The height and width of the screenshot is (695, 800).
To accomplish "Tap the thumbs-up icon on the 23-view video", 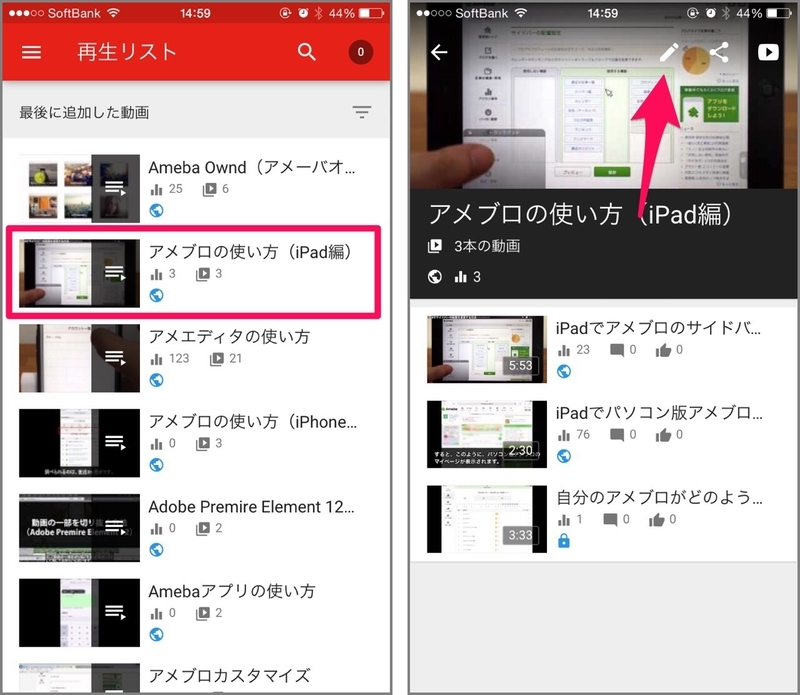I will 663,350.
